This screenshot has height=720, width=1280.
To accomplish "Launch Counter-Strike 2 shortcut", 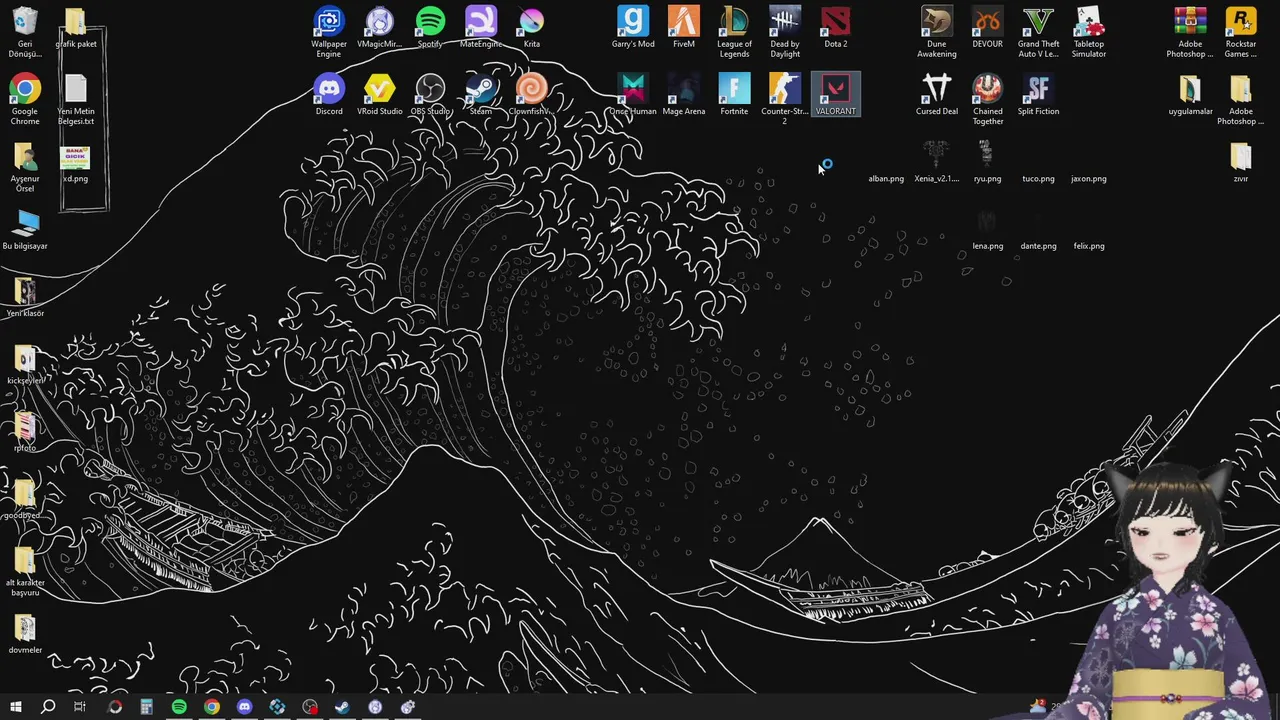I will 785,99.
